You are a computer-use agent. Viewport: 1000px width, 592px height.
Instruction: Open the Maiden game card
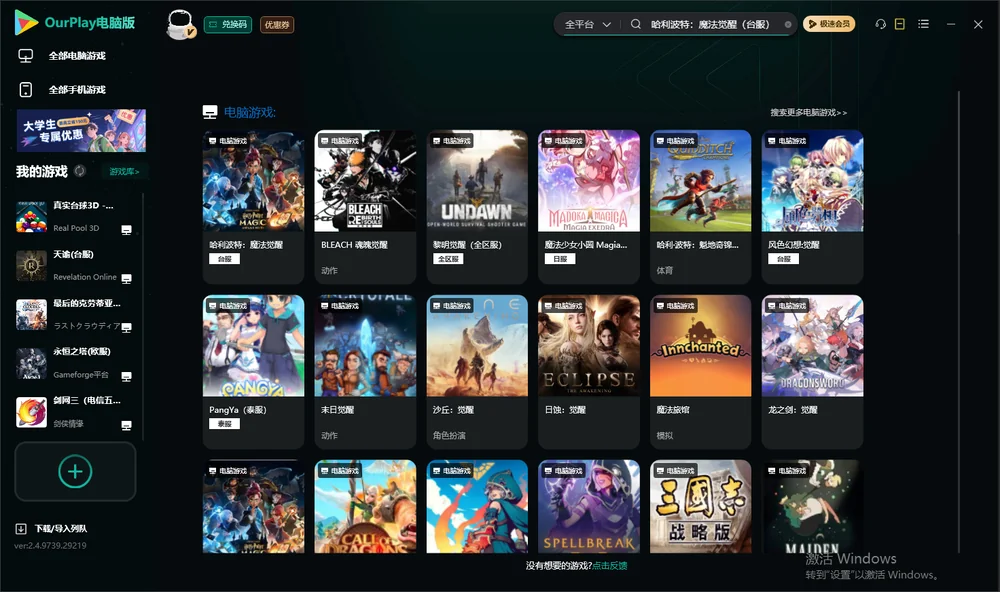[812, 507]
